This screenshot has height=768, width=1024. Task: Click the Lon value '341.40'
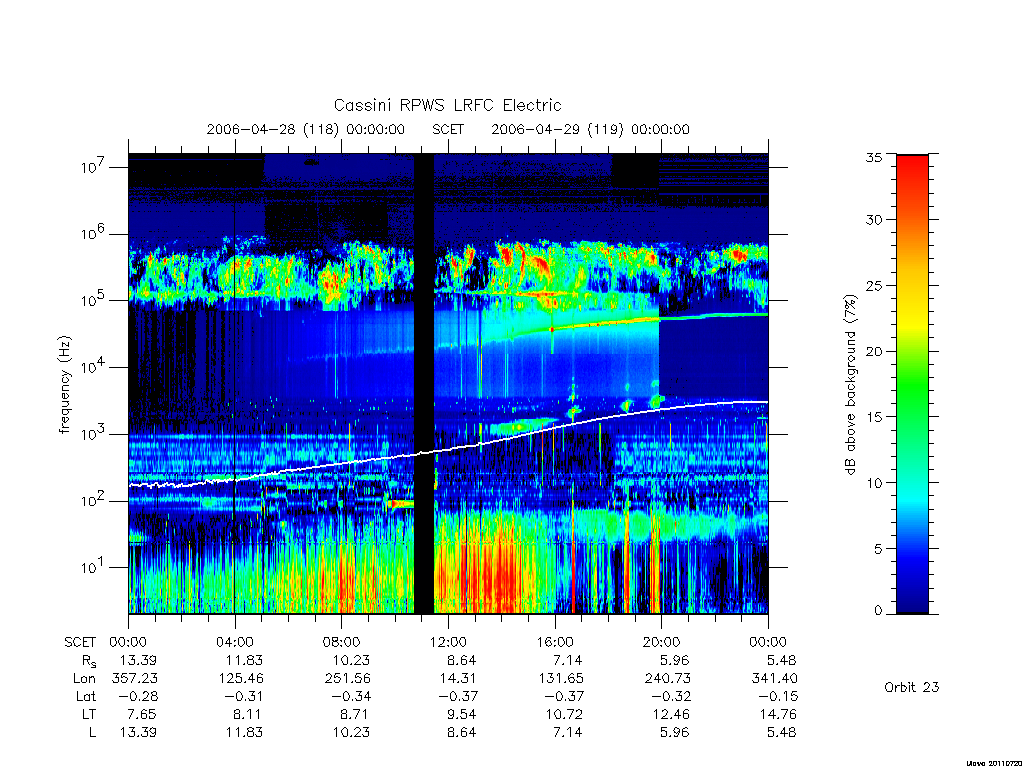pos(775,679)
